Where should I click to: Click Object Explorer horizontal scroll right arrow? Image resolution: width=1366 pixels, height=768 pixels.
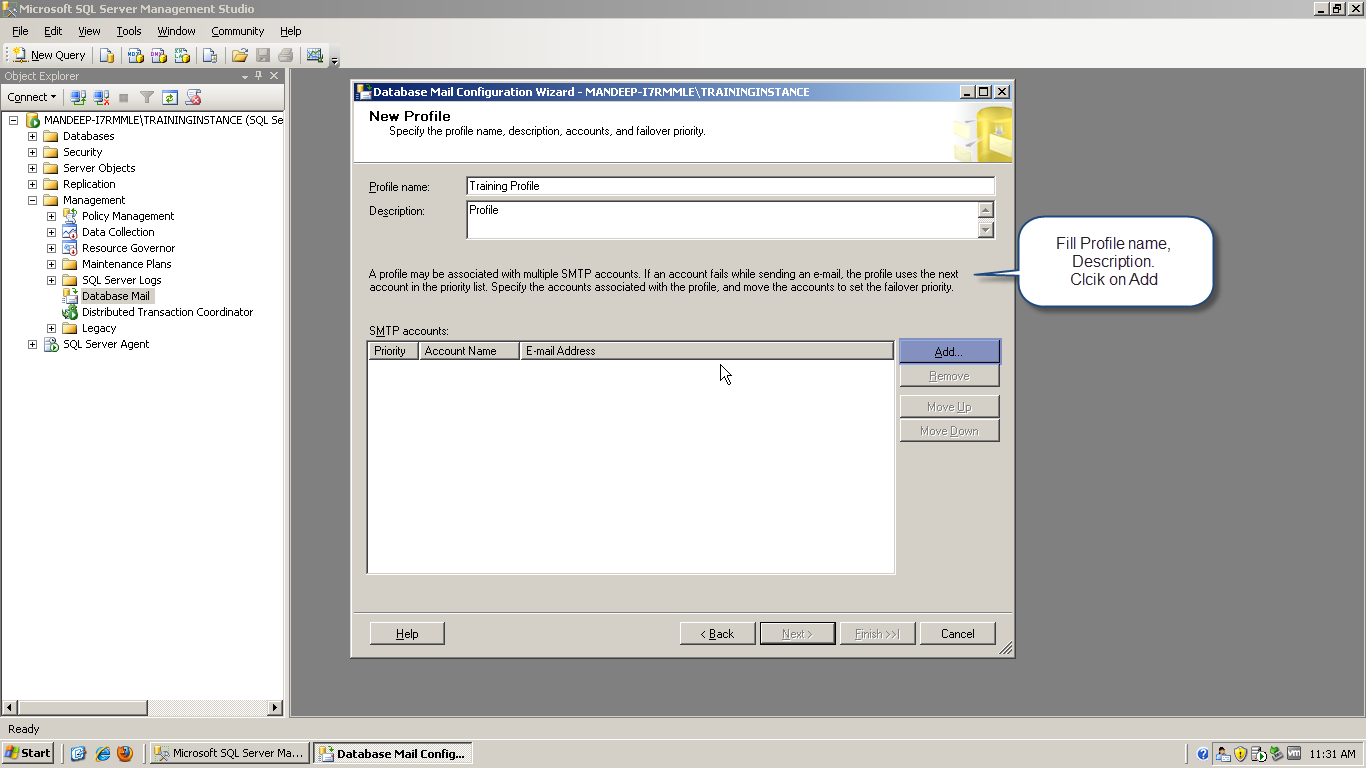point(276,708)
